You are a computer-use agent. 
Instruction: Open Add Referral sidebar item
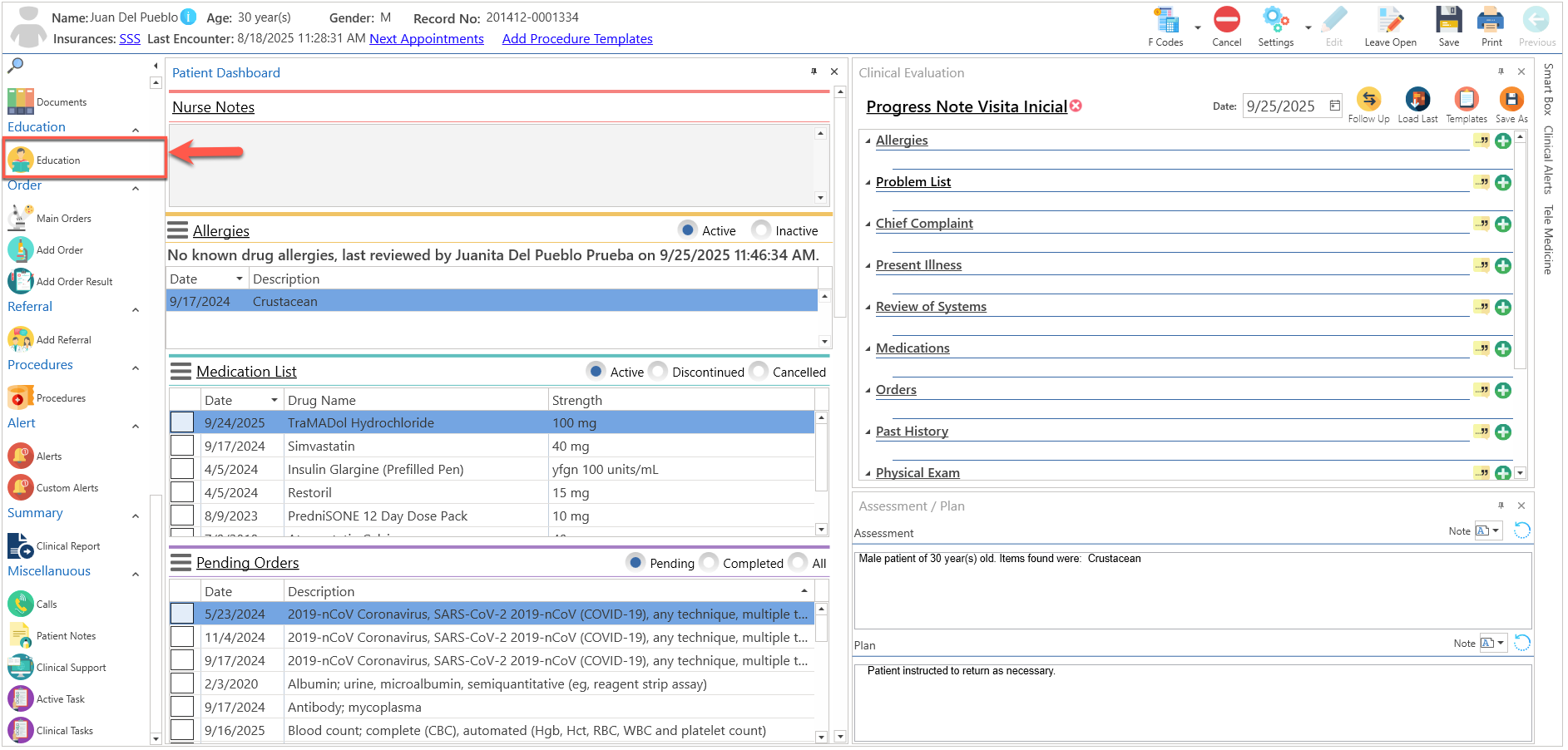click(50, 339)
